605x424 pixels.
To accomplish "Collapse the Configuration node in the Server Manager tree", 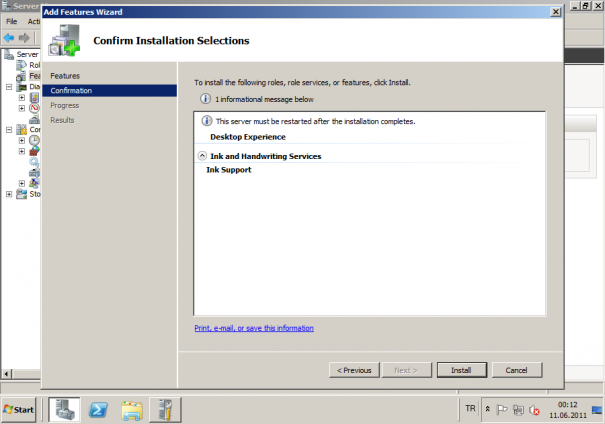I will (9, 130).
